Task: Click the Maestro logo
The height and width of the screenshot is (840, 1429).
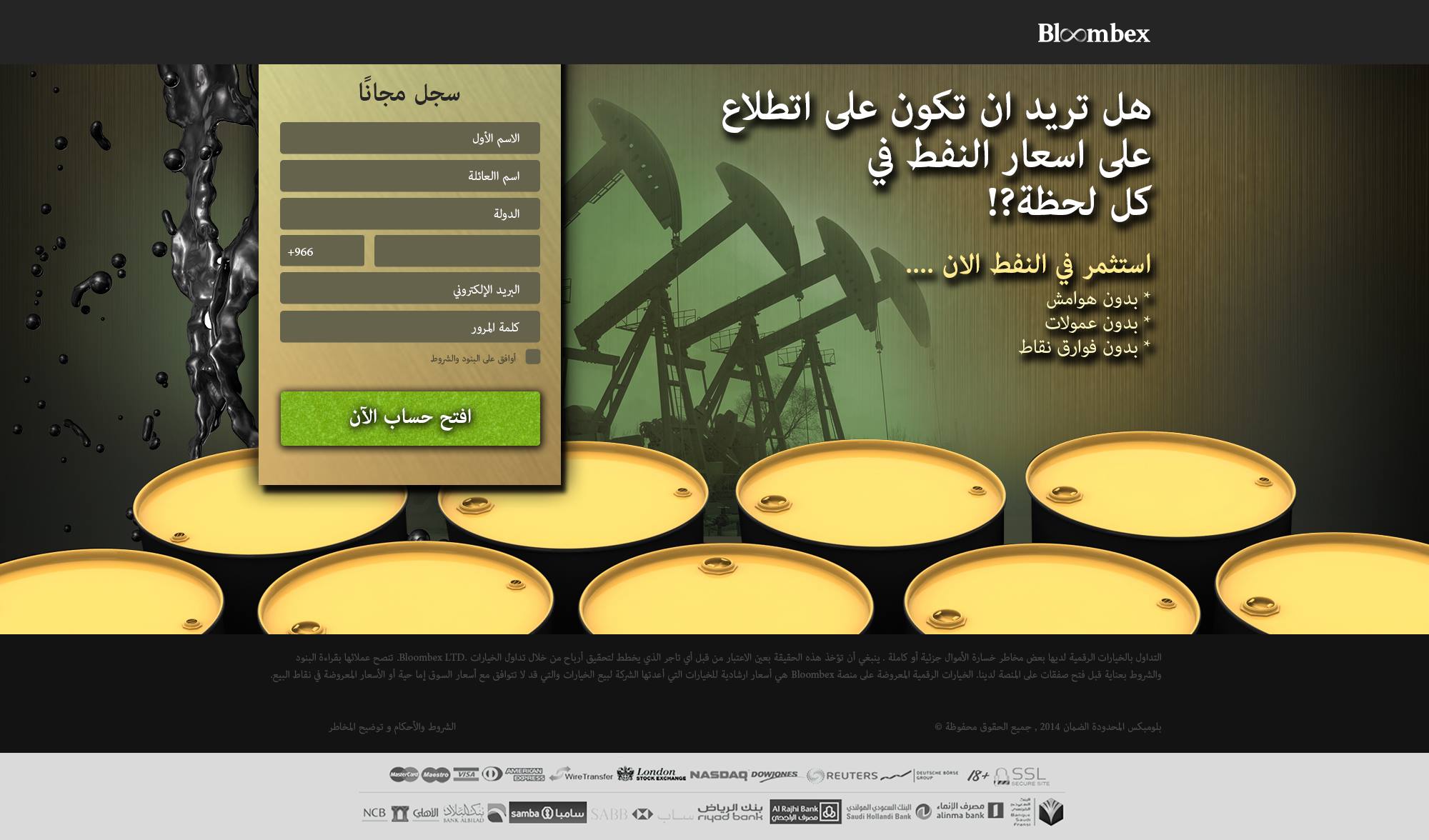Action: tap(436, 774)
